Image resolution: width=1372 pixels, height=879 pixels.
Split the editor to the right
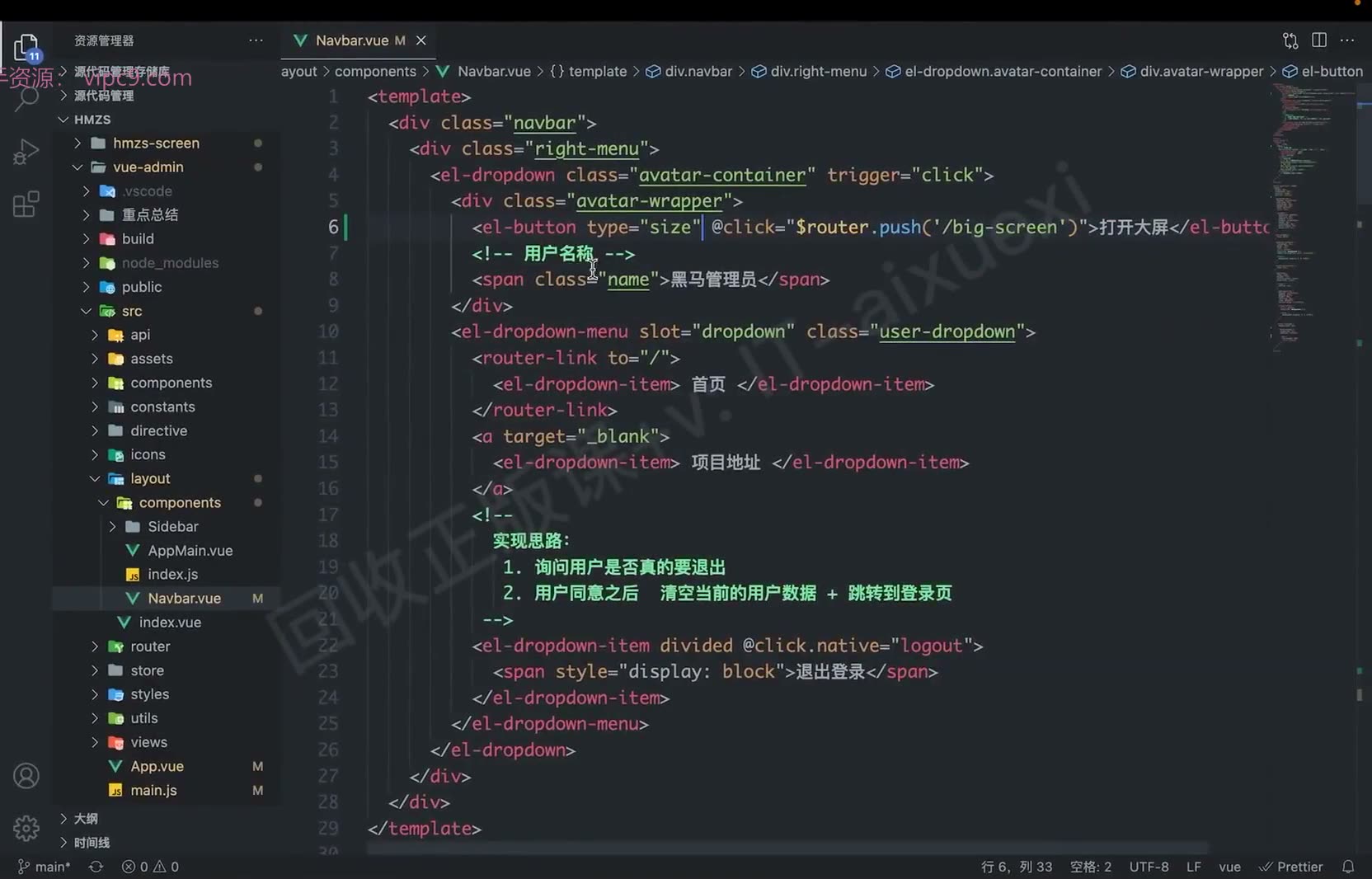1319,40
